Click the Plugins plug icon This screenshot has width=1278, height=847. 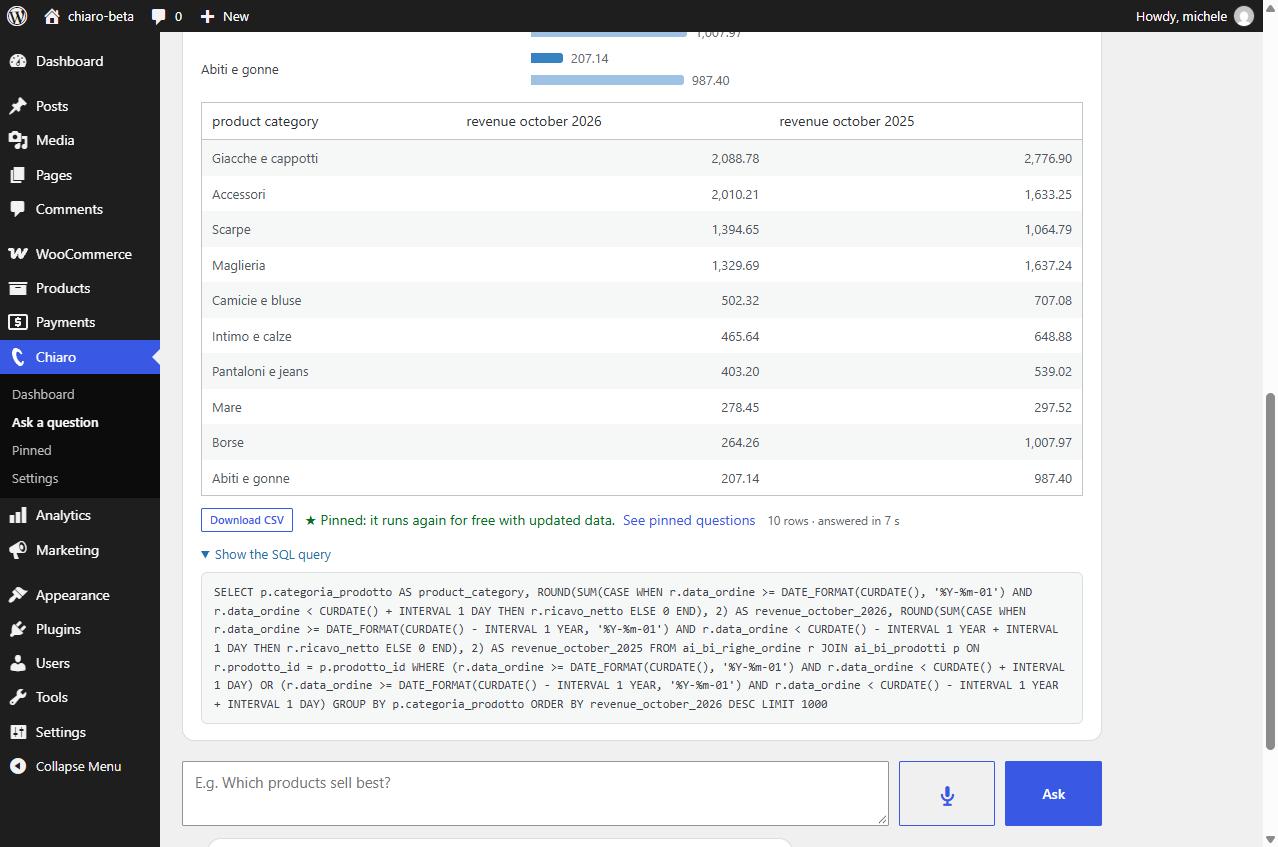[x=18, y=629]
